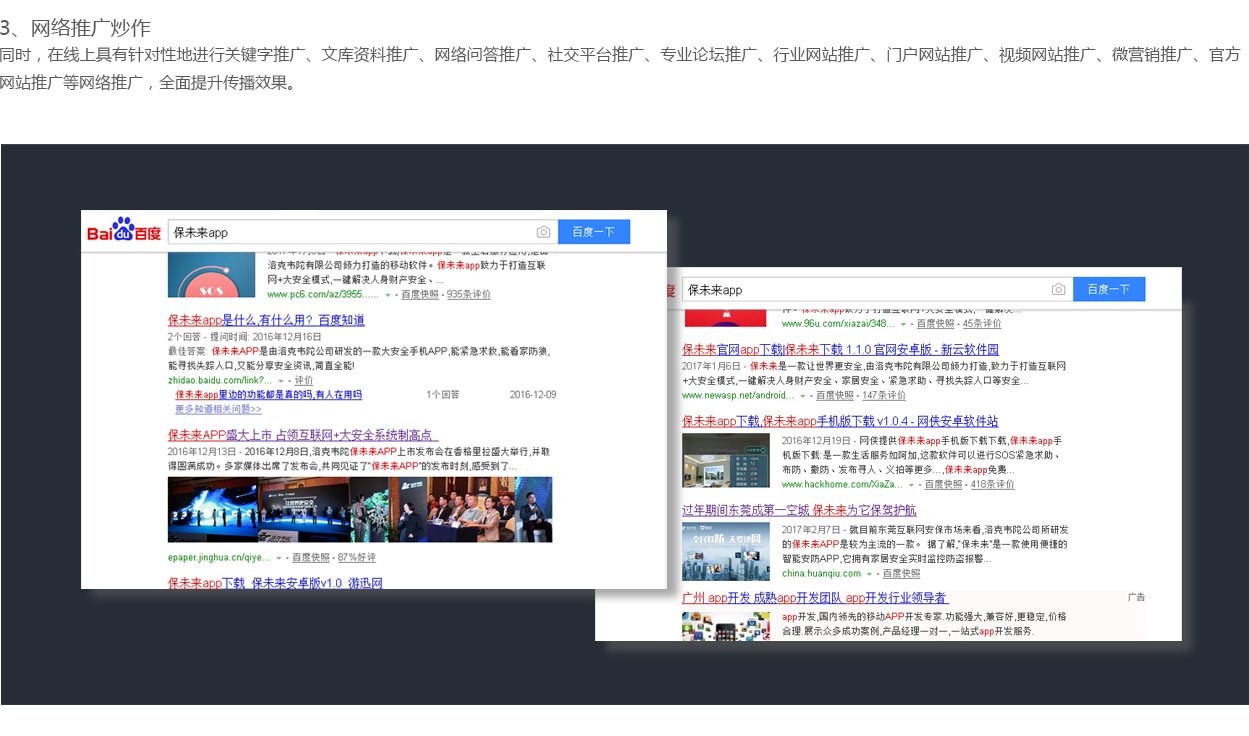Screen dimensions: 1249x736
Task: Click thumbnail beside 网侠安卓软件站 result
Action: coord(725,460)
